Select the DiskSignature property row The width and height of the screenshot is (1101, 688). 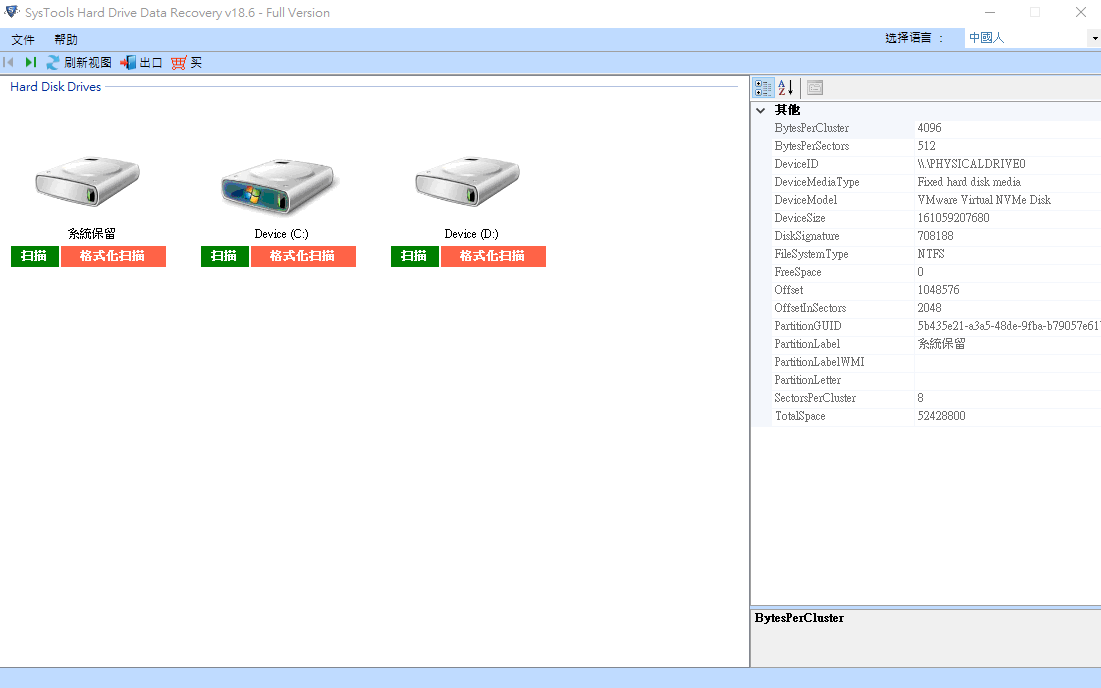(937, 236)
